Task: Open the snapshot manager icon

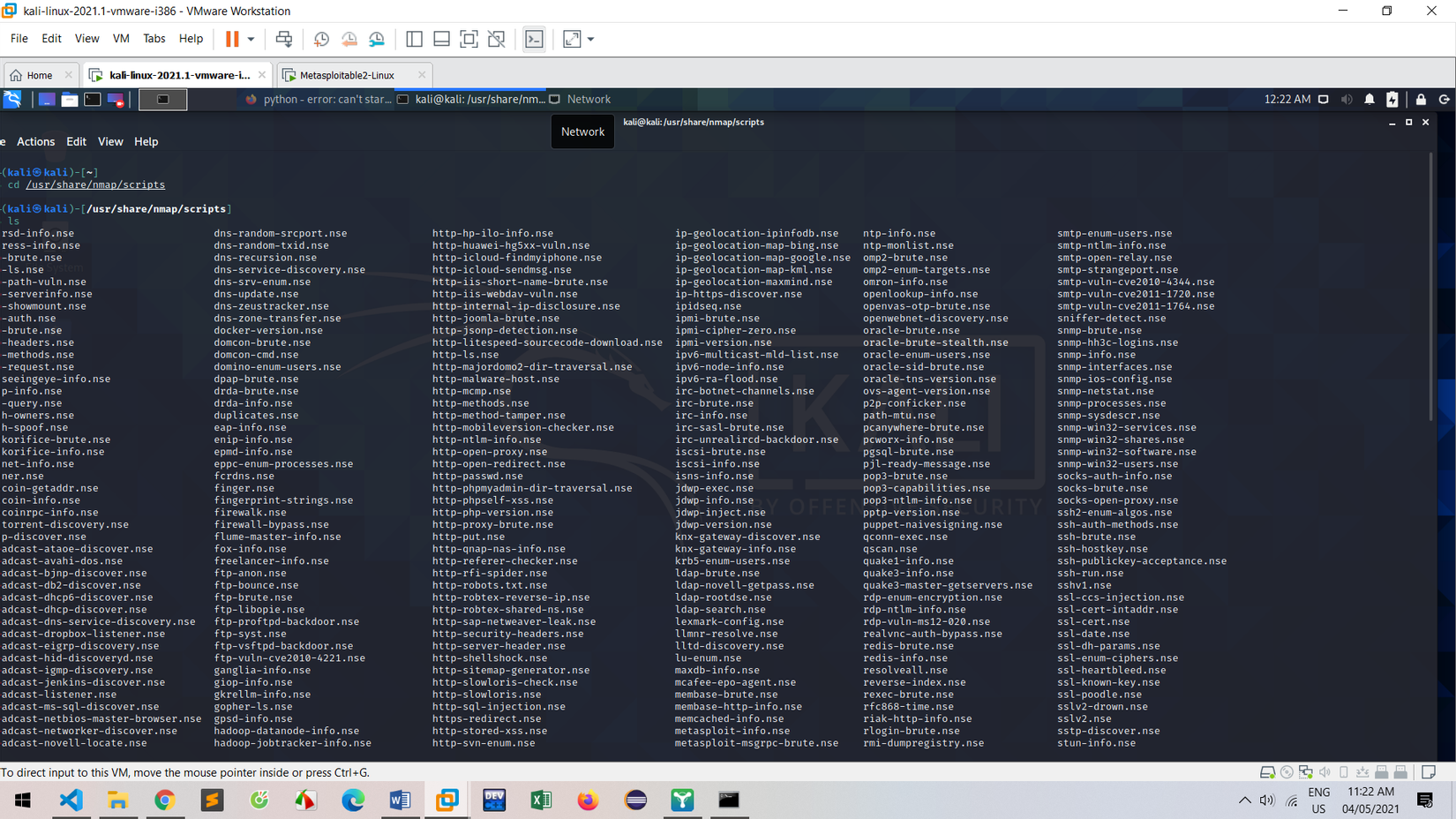Action: pyautogui.click(x=377, y=39)
